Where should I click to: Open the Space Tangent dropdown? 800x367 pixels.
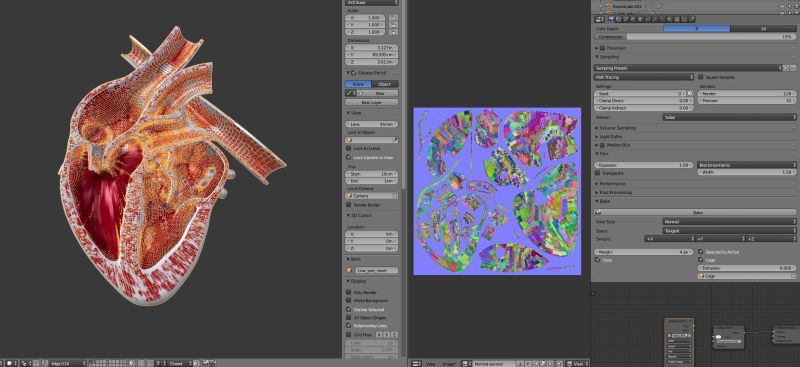pos(729,231)
